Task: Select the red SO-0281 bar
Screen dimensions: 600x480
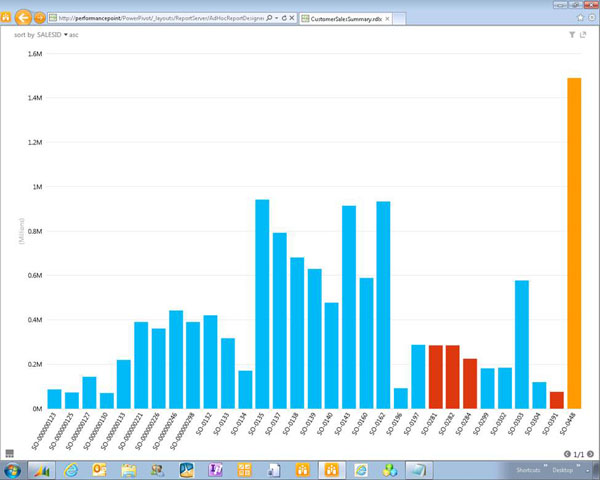Action: pos(436,377)
